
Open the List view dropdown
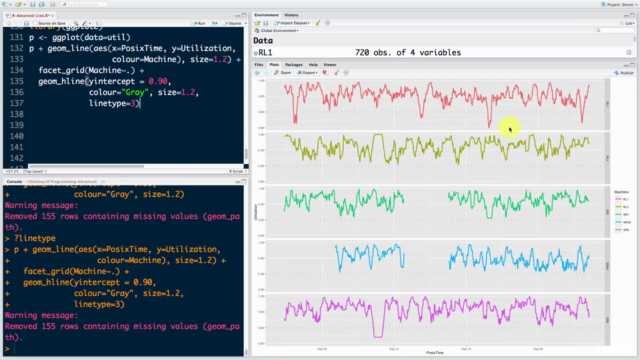click(x=628, y=23)
